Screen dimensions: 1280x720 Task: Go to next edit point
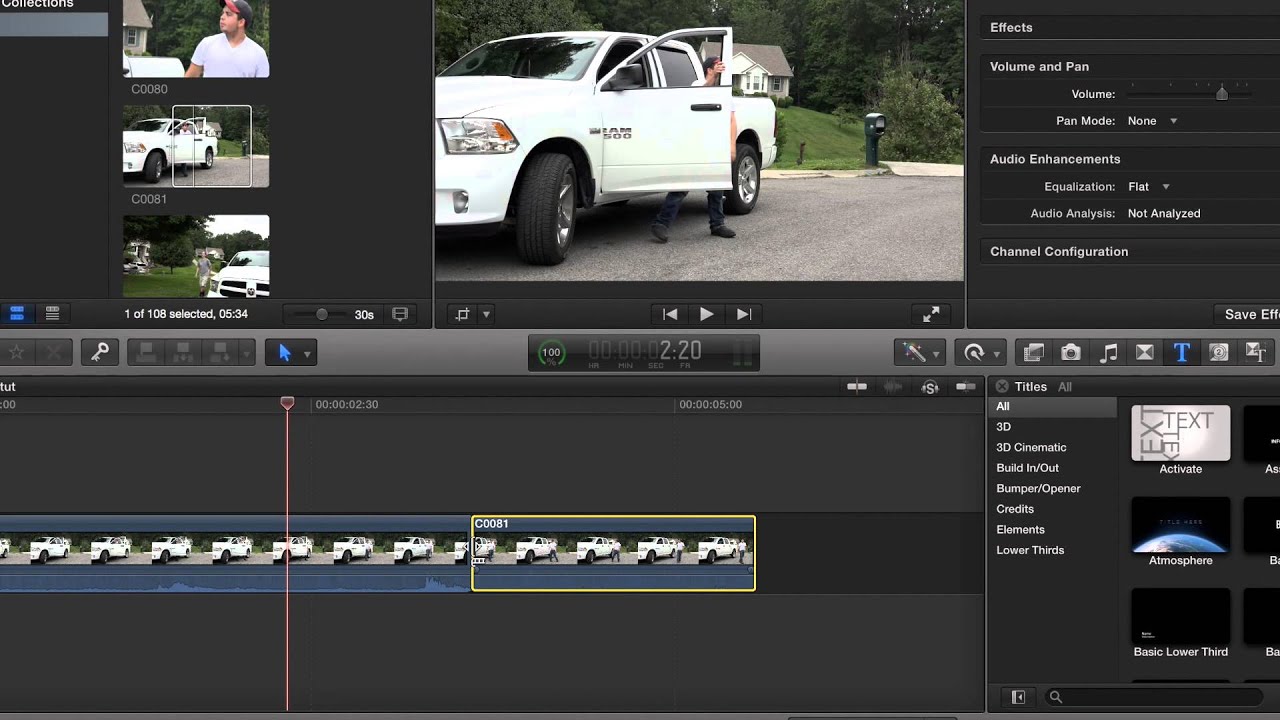744,314
